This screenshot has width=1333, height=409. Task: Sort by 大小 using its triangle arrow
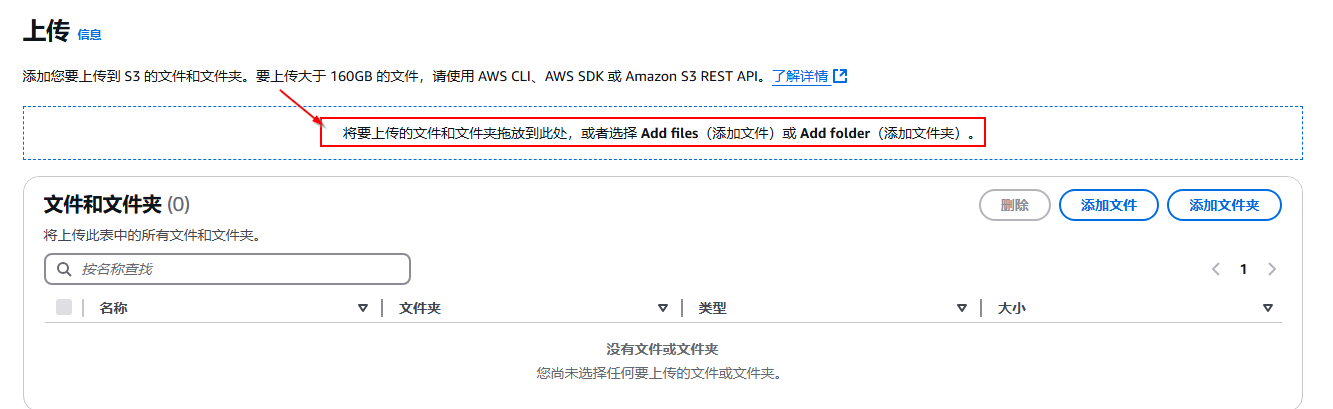pyautogui.click(x=1268, y=308)
